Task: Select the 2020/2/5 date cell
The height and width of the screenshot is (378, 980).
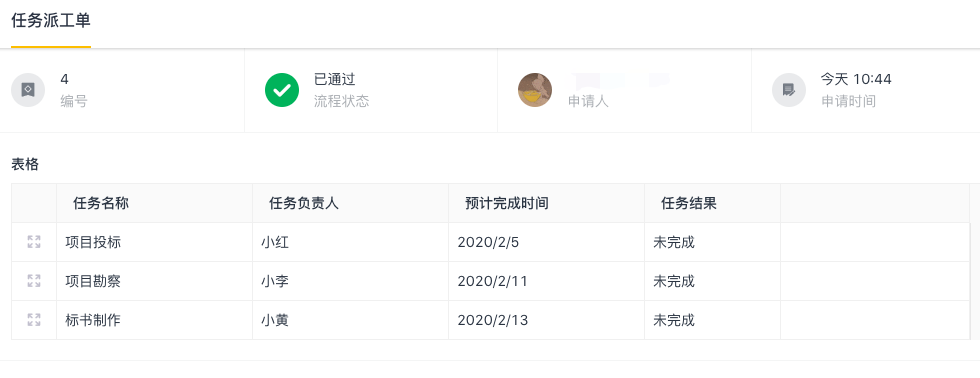Action: click(546, 242)
